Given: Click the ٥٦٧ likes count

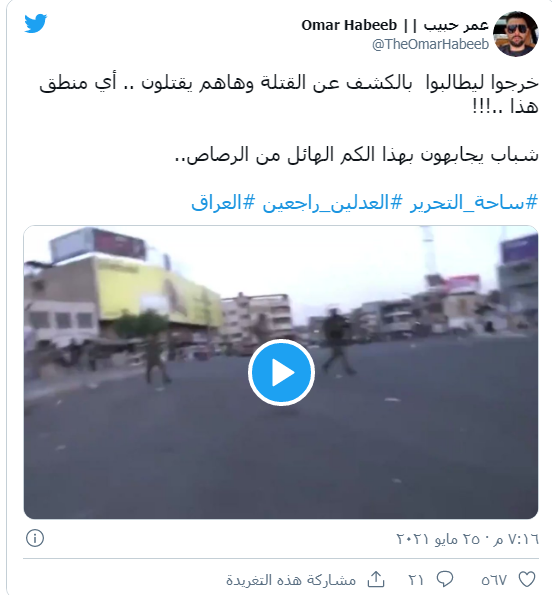Looking at the screenshot, I should 494,580.
